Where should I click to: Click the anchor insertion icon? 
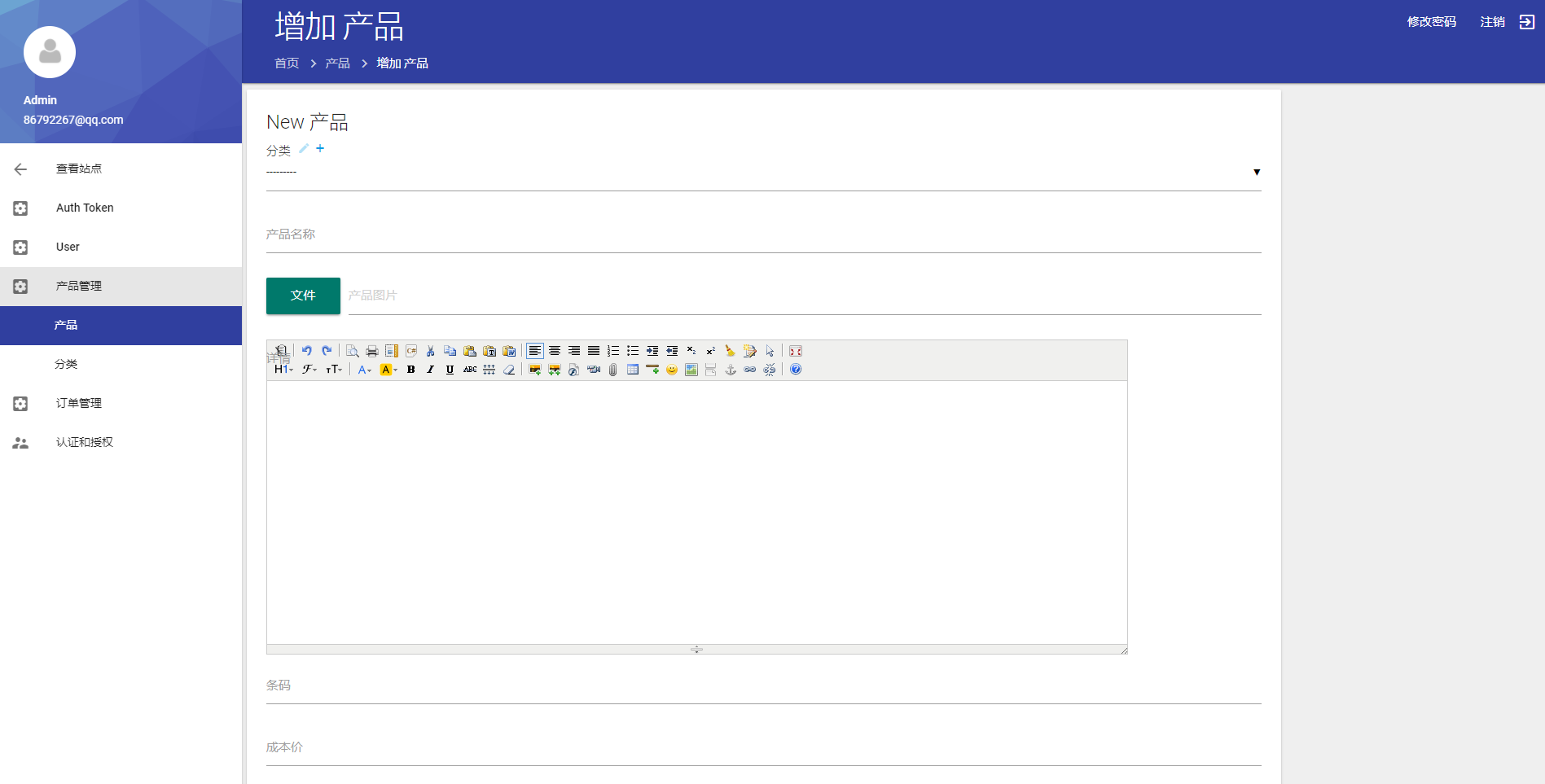coord(730,369)
